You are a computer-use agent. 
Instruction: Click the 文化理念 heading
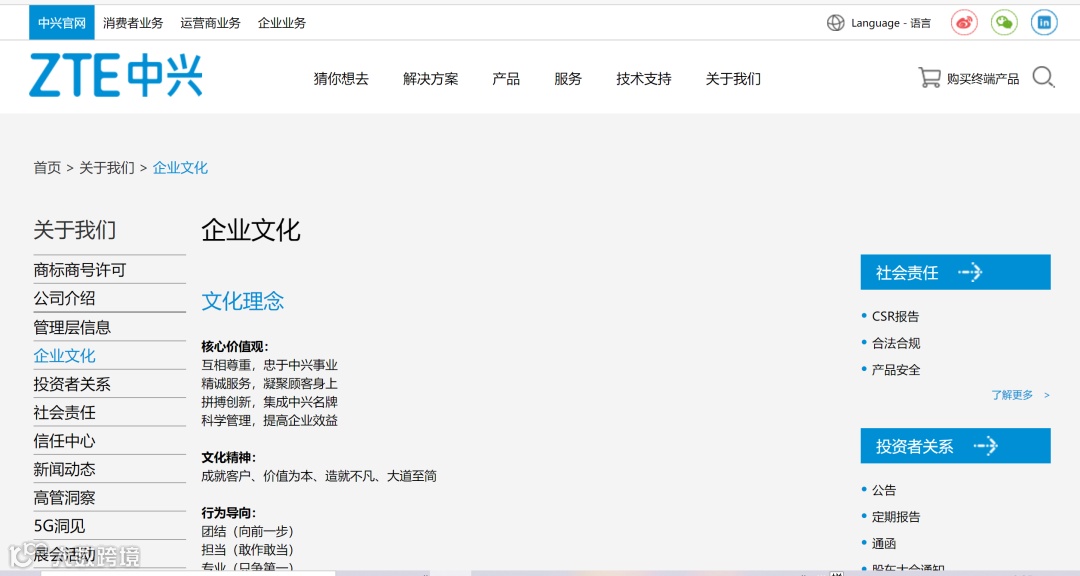pos(242,301)
